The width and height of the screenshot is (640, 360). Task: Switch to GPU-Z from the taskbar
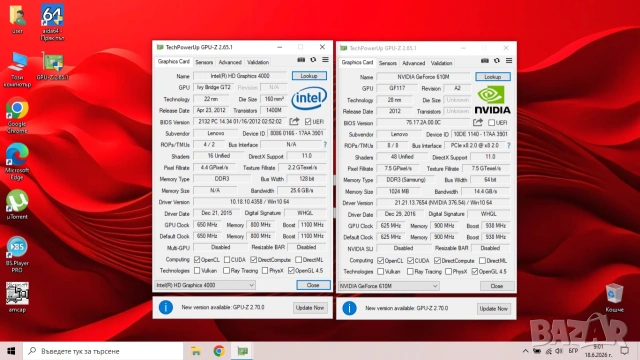[x=243, y=351]
